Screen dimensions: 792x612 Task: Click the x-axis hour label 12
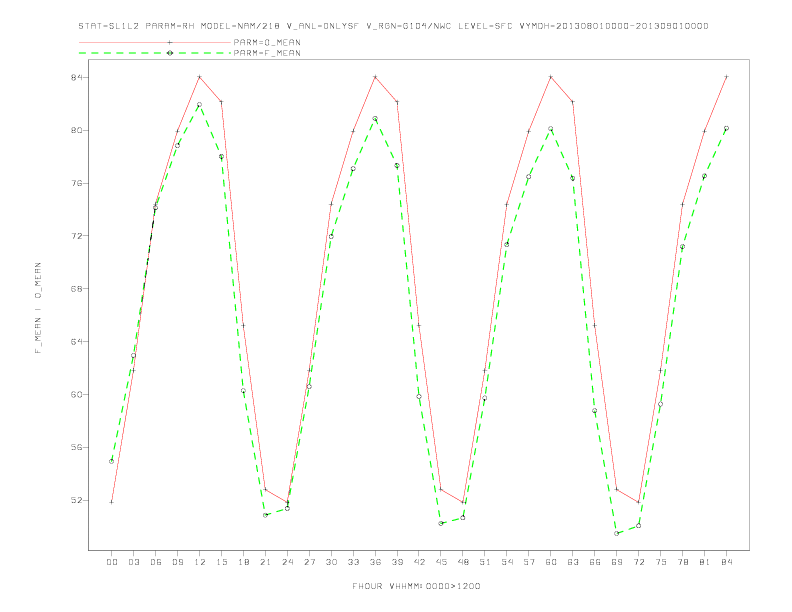200,562
